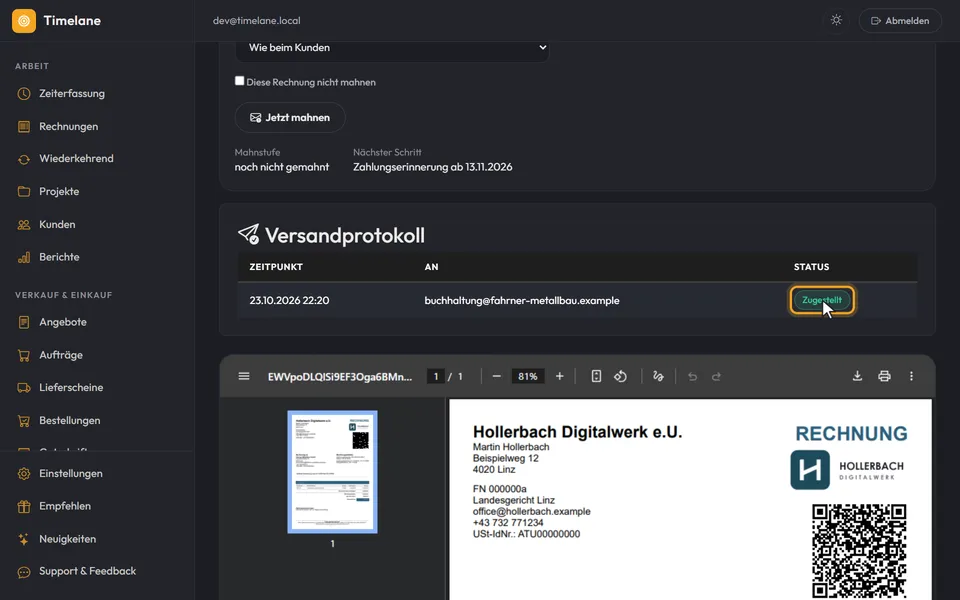This screenshot has height=600, width=960.
Task: Toggle the light/dark theme sun icon
Action: point(836,20)
